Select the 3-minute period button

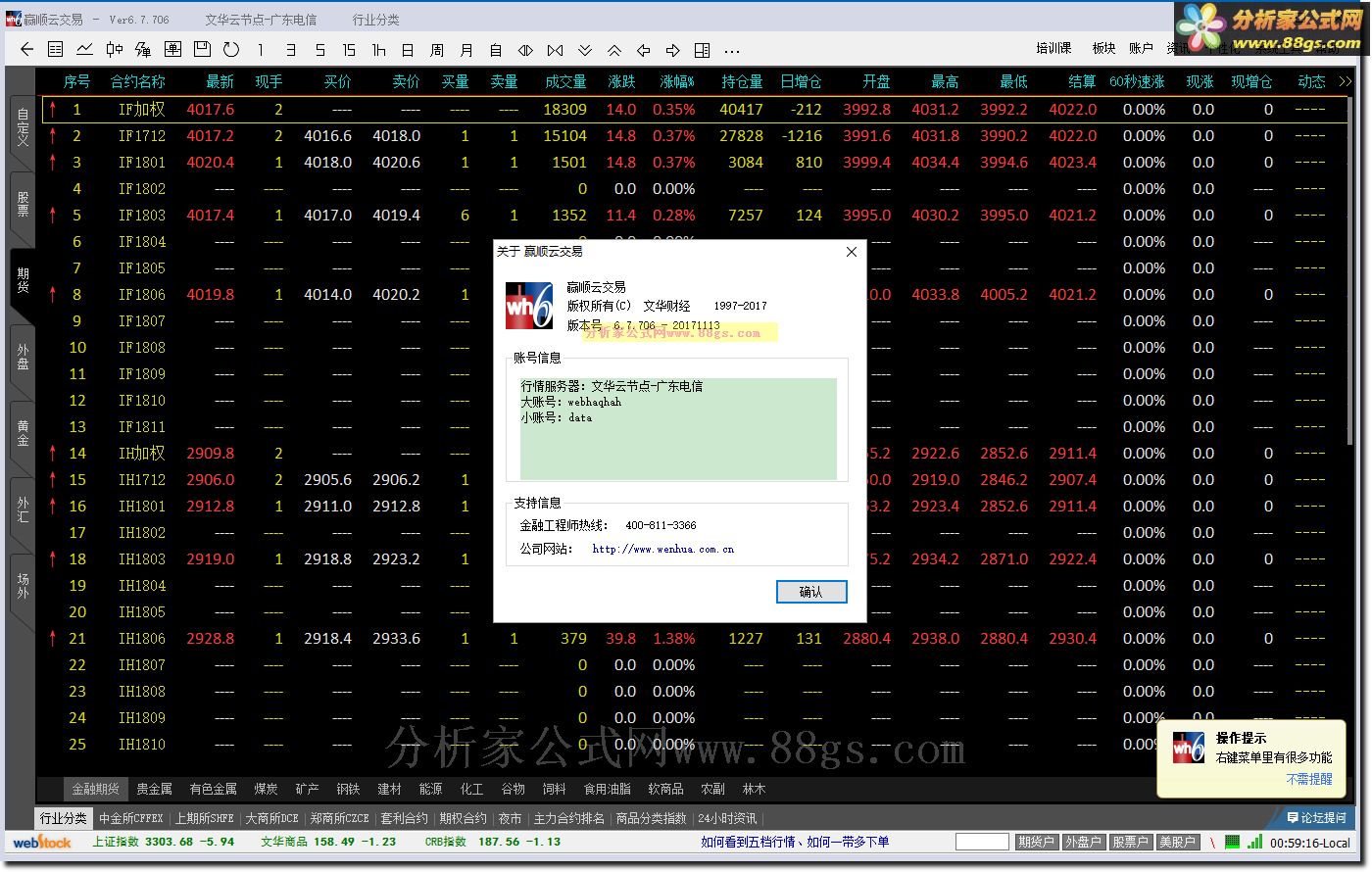[x=290, y=49]
